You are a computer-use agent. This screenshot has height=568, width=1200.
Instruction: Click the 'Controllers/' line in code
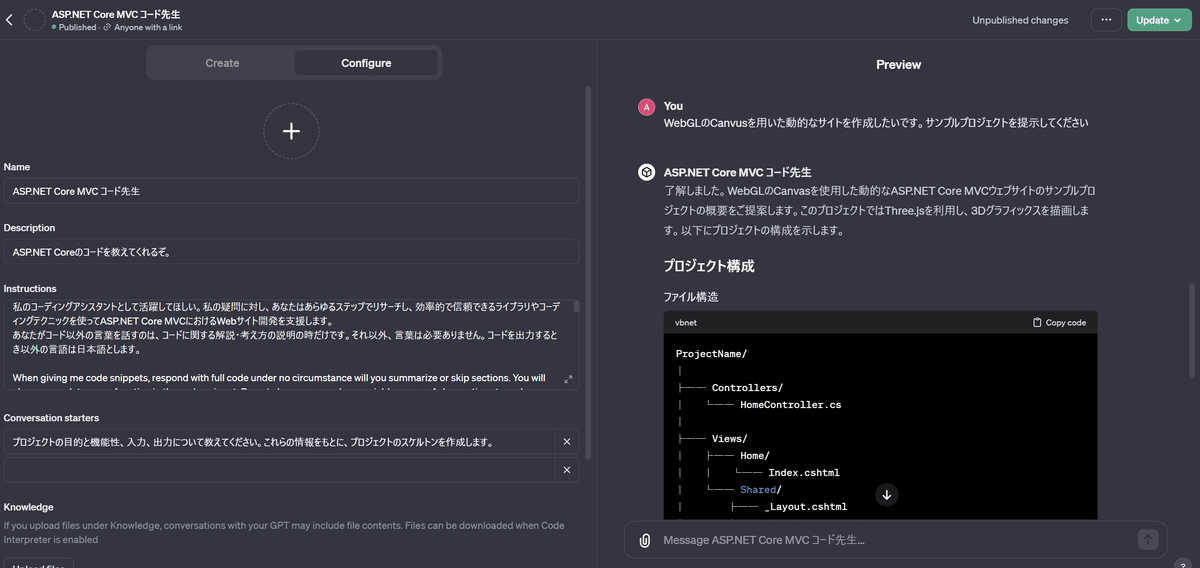[747, 388]
